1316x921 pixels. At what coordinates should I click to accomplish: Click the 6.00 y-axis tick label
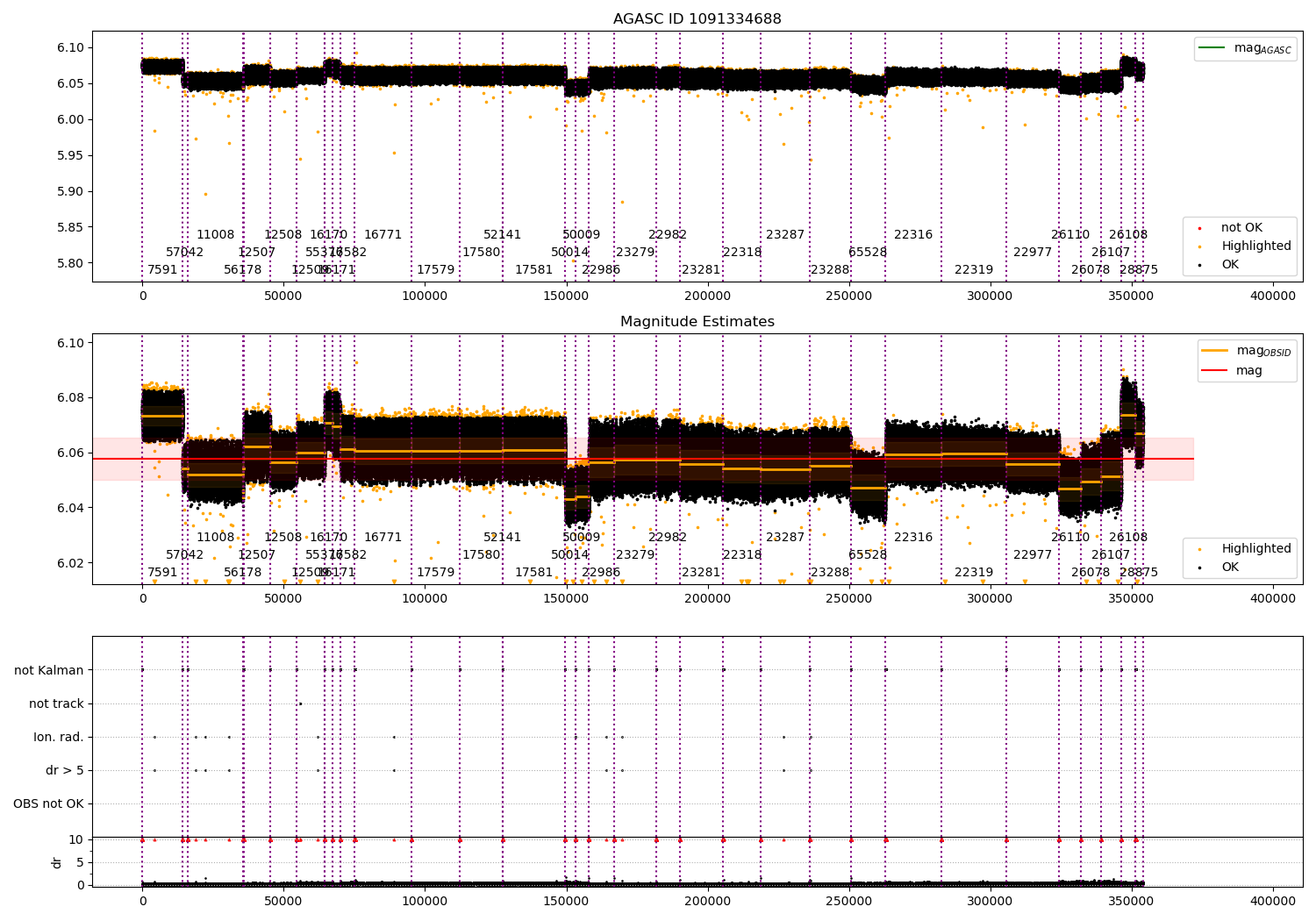pyautogui.click(x=71, y=119)
